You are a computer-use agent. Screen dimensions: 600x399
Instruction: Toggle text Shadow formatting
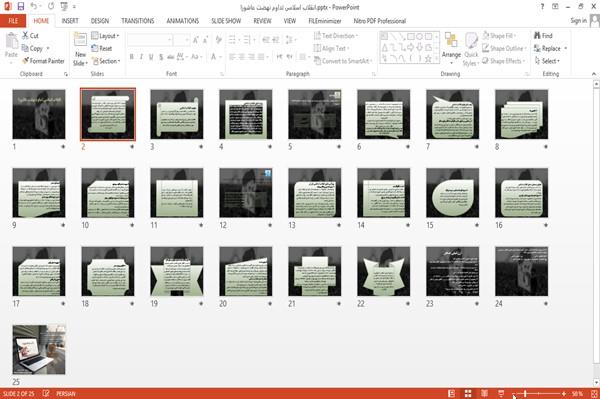161,57
